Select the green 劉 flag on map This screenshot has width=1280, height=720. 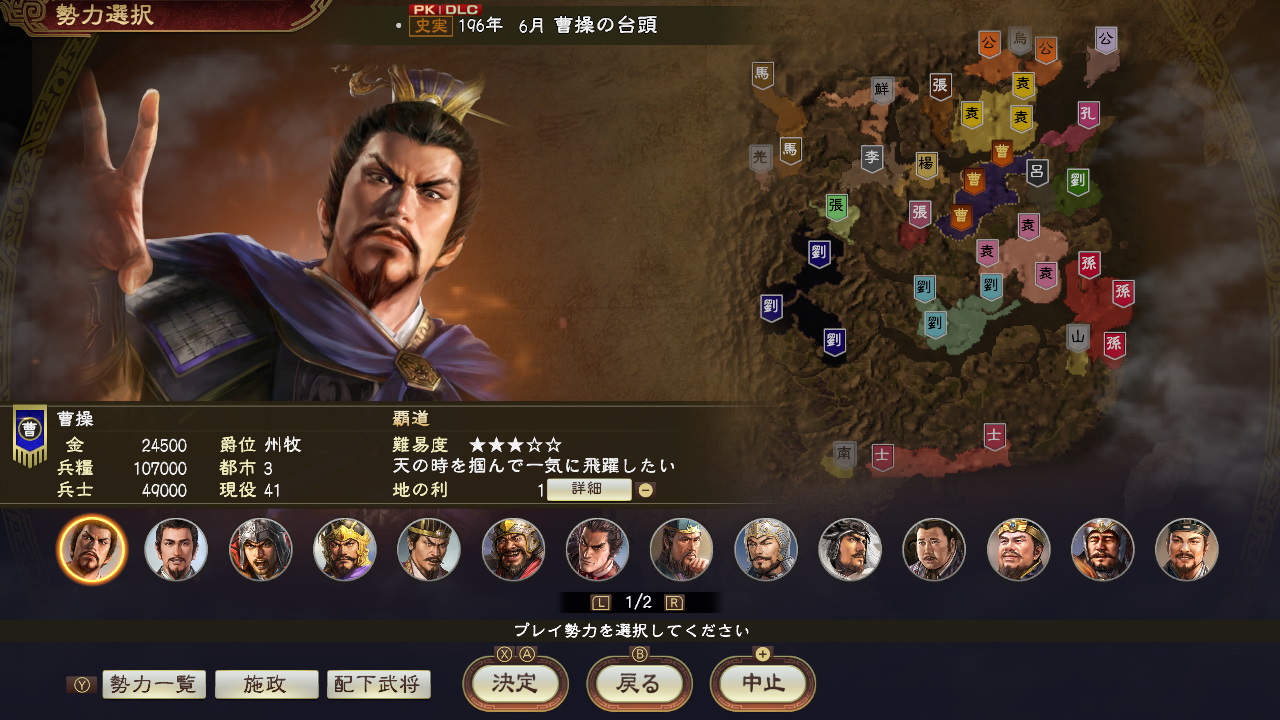click(x=1078, y=183)
